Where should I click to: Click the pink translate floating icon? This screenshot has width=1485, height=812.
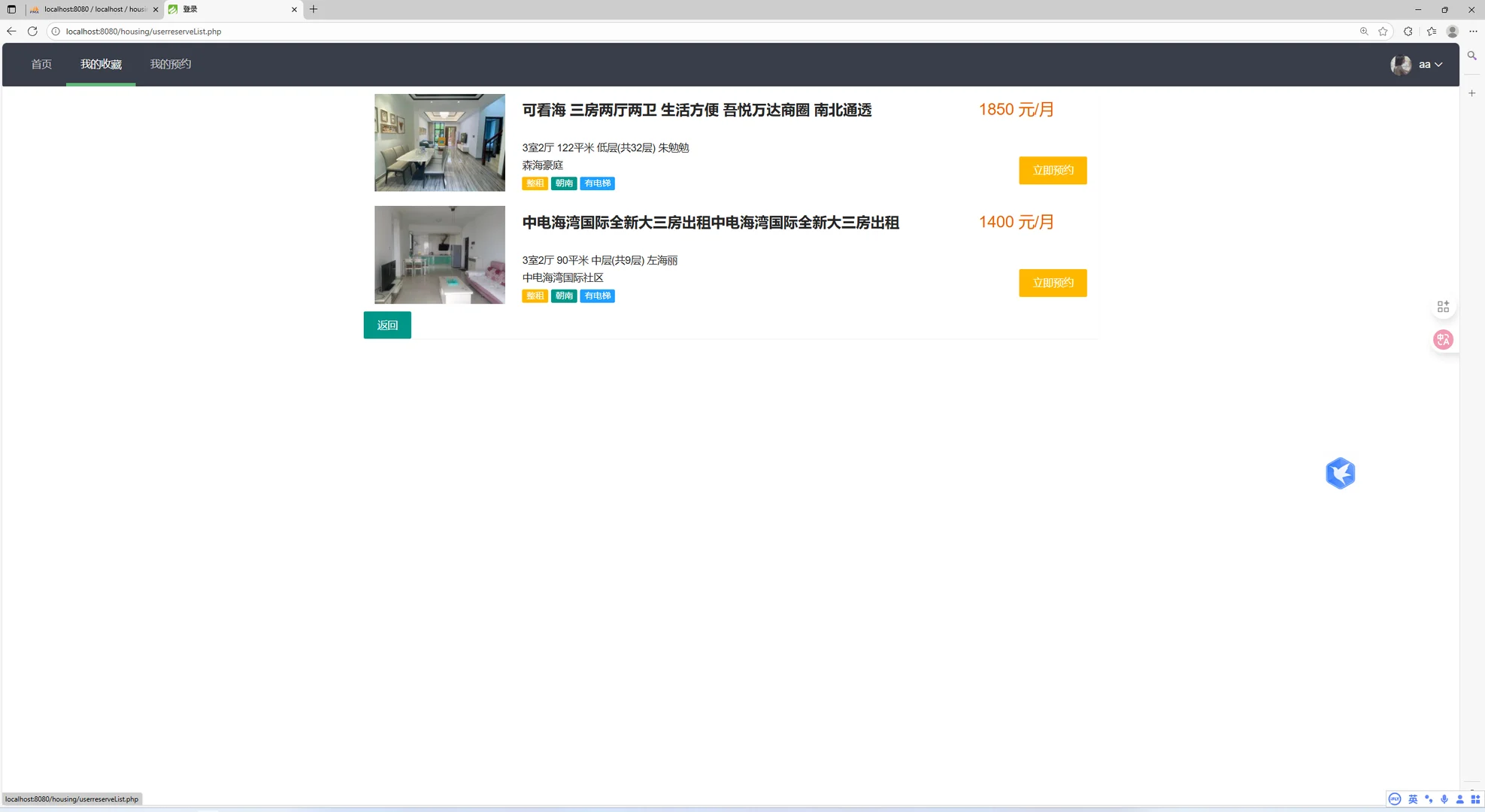(1443, 339)
